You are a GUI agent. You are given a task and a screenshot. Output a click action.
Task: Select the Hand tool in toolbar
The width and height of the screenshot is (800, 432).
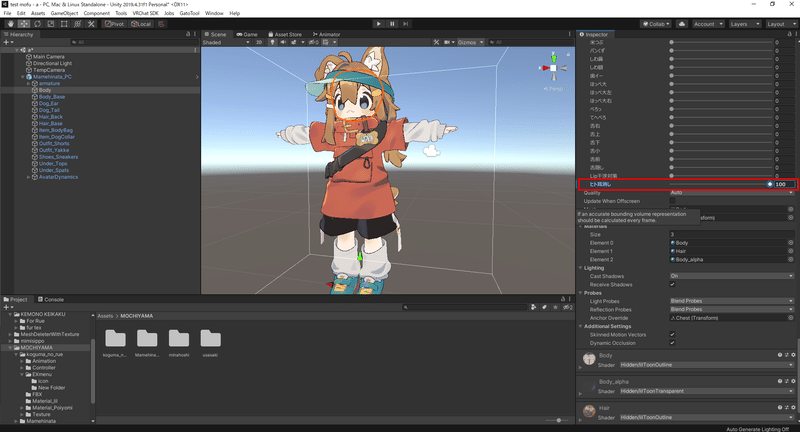point(11,24)
